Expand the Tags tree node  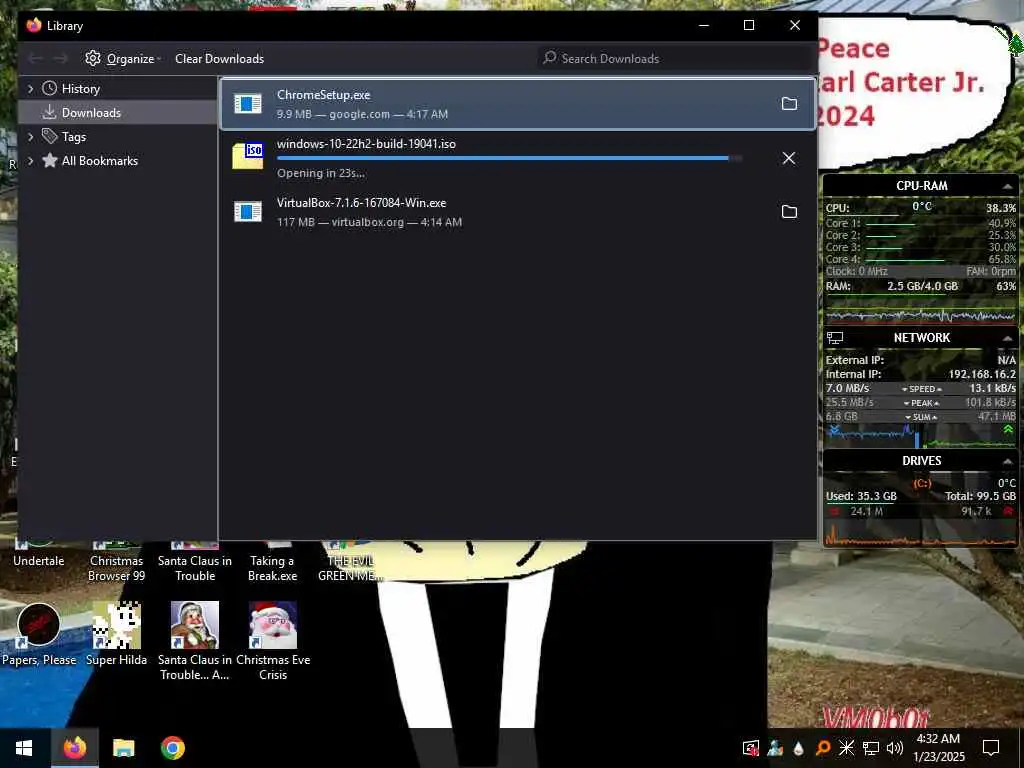(30, 137)
